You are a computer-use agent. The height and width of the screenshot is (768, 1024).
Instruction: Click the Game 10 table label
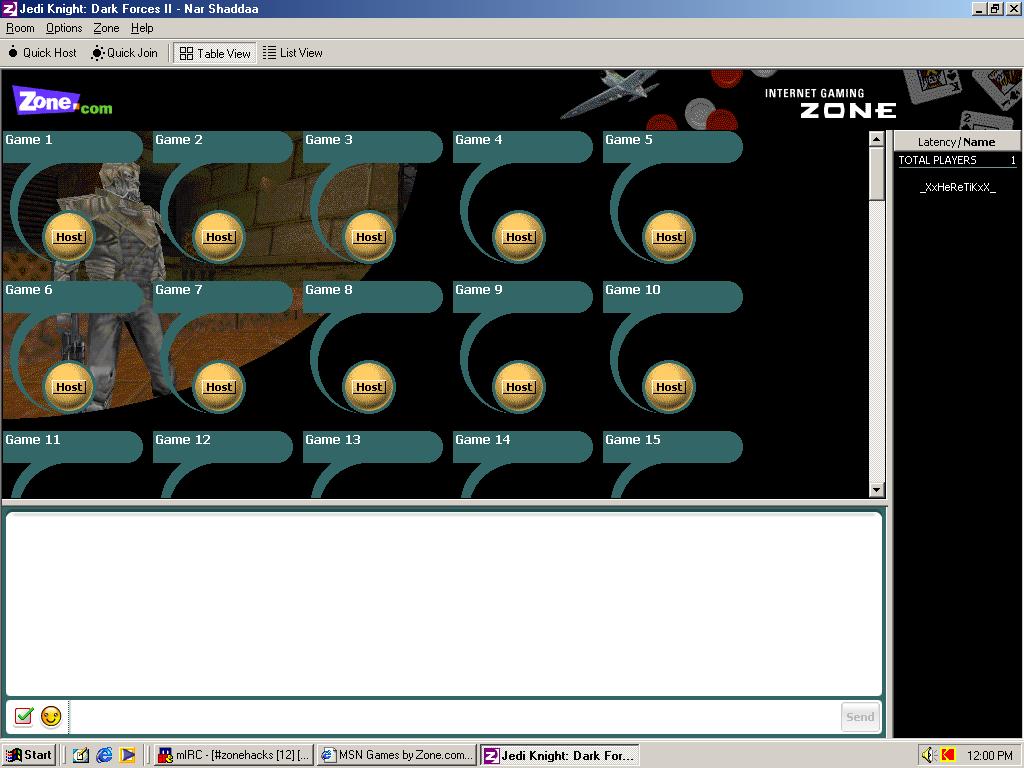coord(632,289)
